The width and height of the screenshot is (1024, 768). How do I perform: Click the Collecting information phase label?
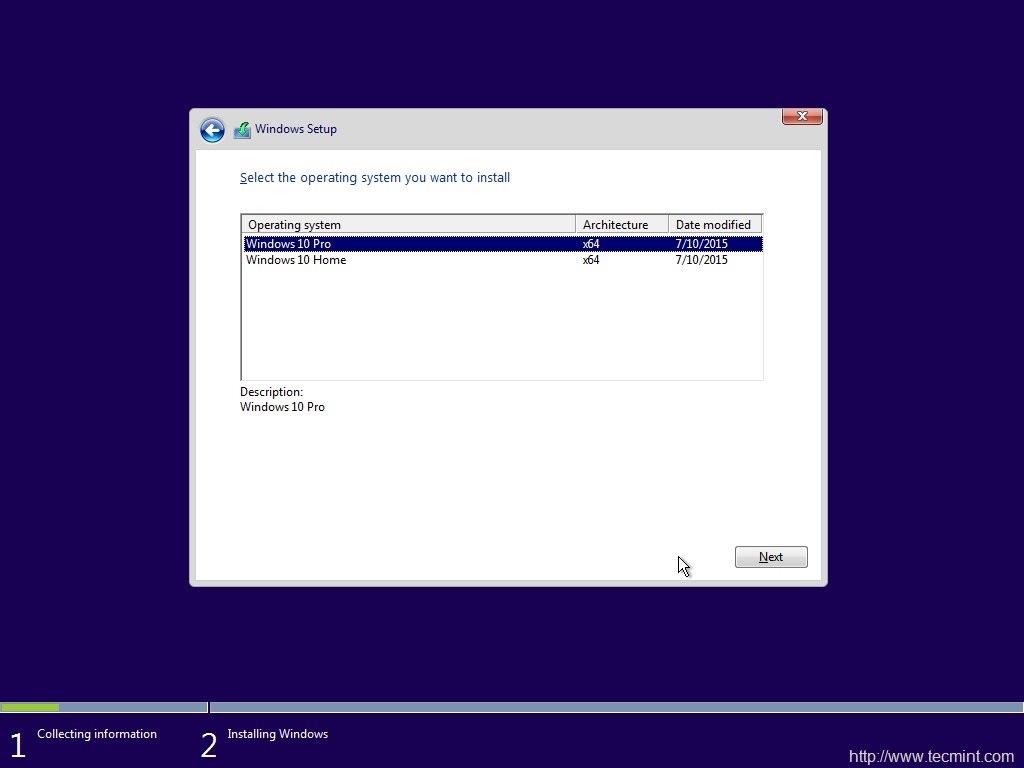(x=96, y=733)
